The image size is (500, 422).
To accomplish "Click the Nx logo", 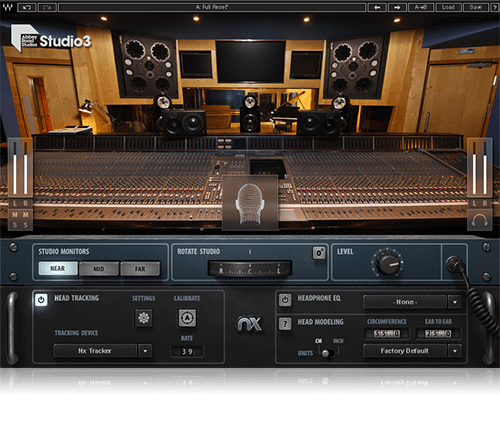I will point(249,324).
